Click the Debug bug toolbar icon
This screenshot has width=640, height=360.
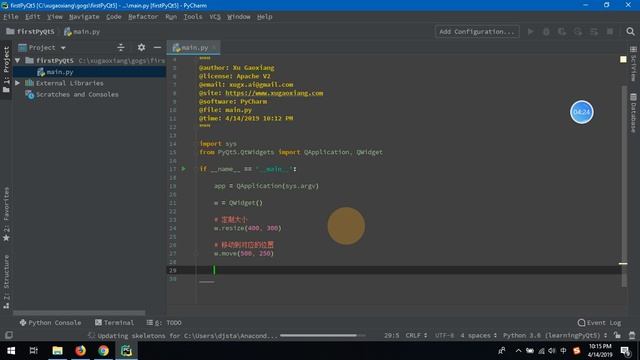tap(546, 31)
